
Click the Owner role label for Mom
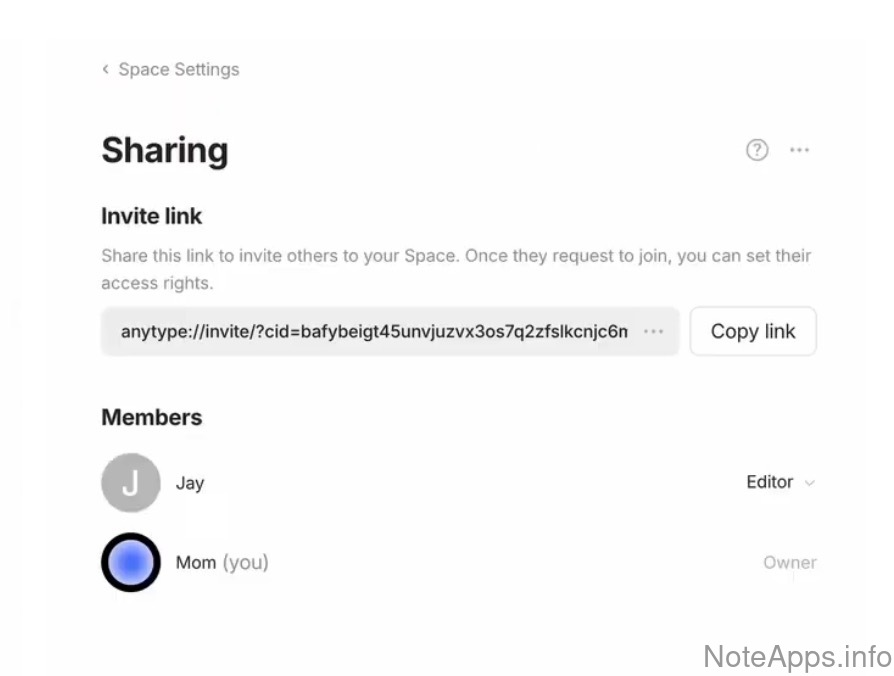tap(789, 562)
